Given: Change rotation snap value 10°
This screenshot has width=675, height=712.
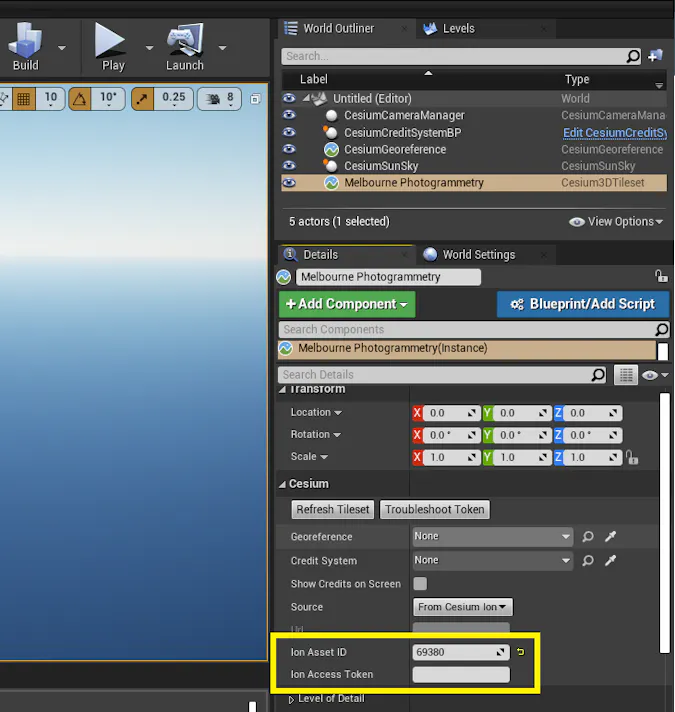Looking at the screenshot, I should click(108, 99).
